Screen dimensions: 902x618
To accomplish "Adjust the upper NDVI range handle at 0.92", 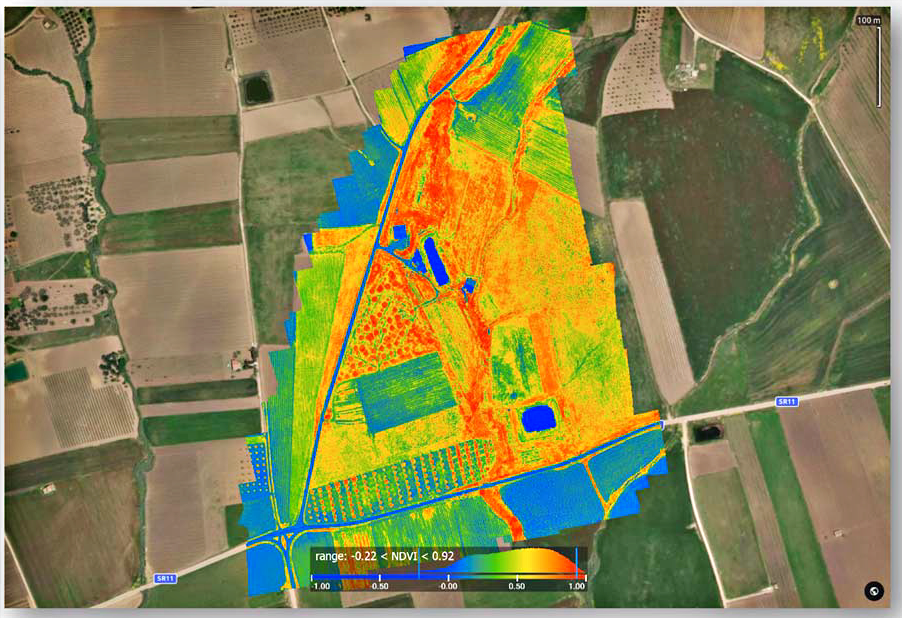I will point(576,563).
